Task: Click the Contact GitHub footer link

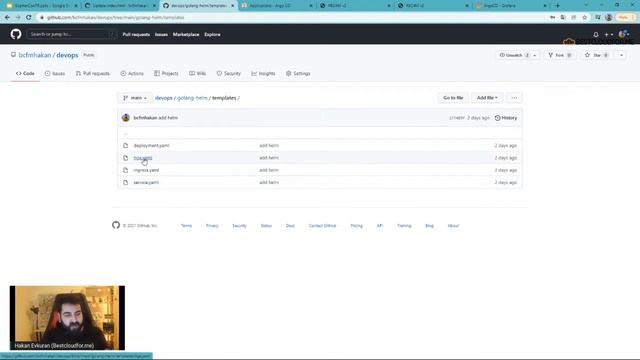Action: (x=322, y=226)
